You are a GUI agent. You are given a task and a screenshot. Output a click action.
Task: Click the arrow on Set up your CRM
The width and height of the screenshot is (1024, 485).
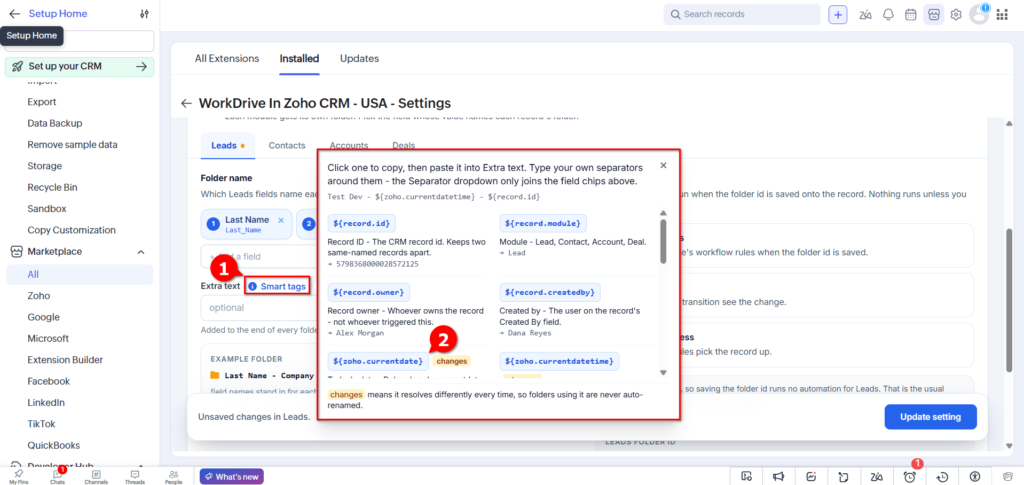pyautogui.click(x=141, y=66)
